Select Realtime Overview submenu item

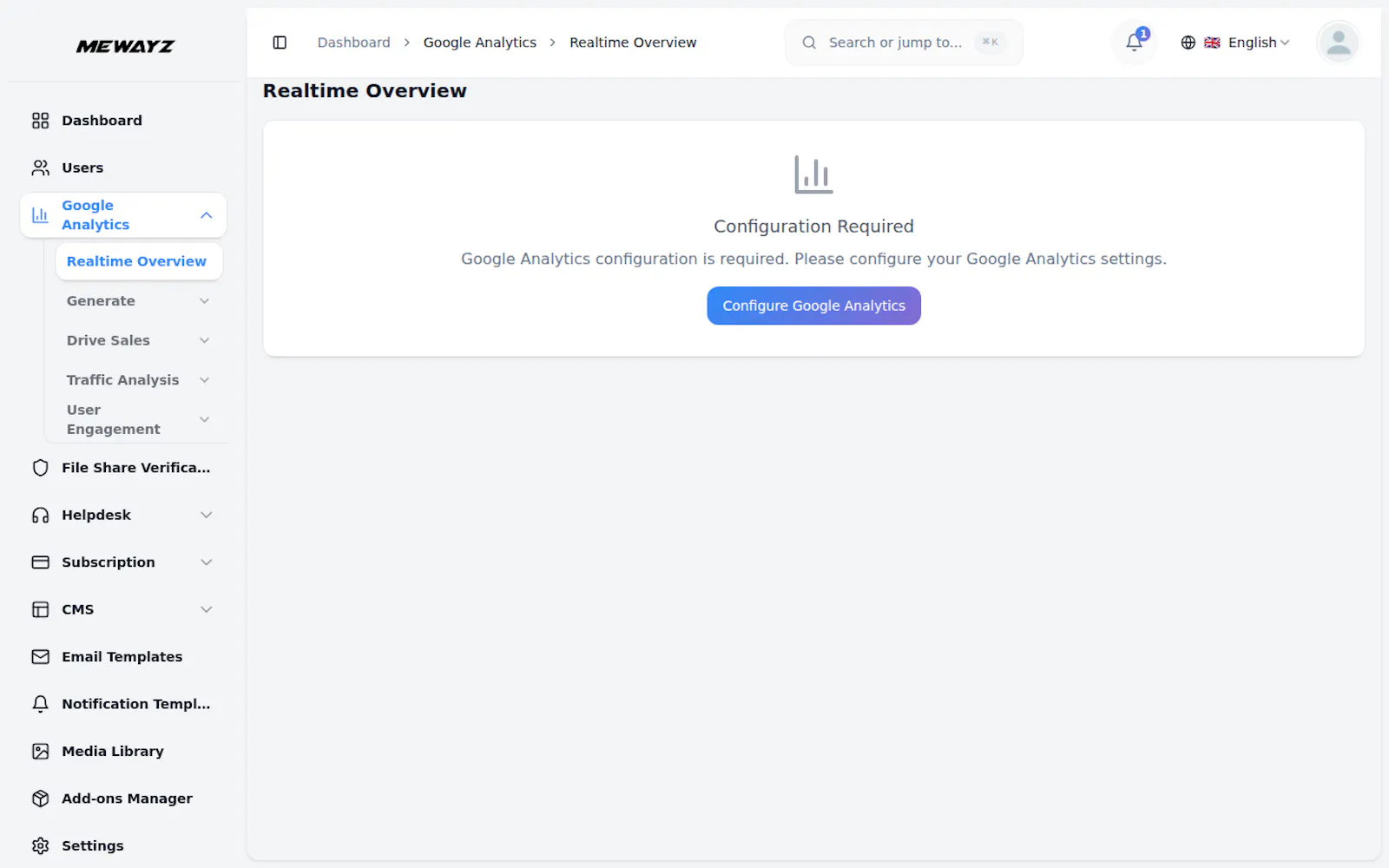pyautogui.click(x=139, y=261)
